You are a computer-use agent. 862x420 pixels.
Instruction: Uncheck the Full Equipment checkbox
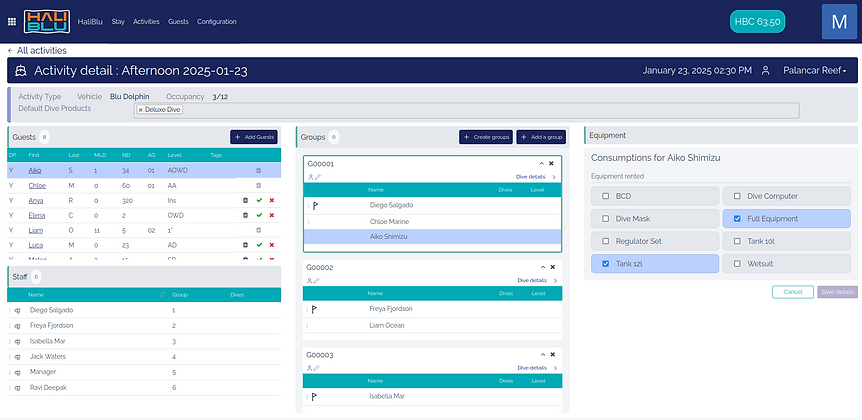pos(737,218)
